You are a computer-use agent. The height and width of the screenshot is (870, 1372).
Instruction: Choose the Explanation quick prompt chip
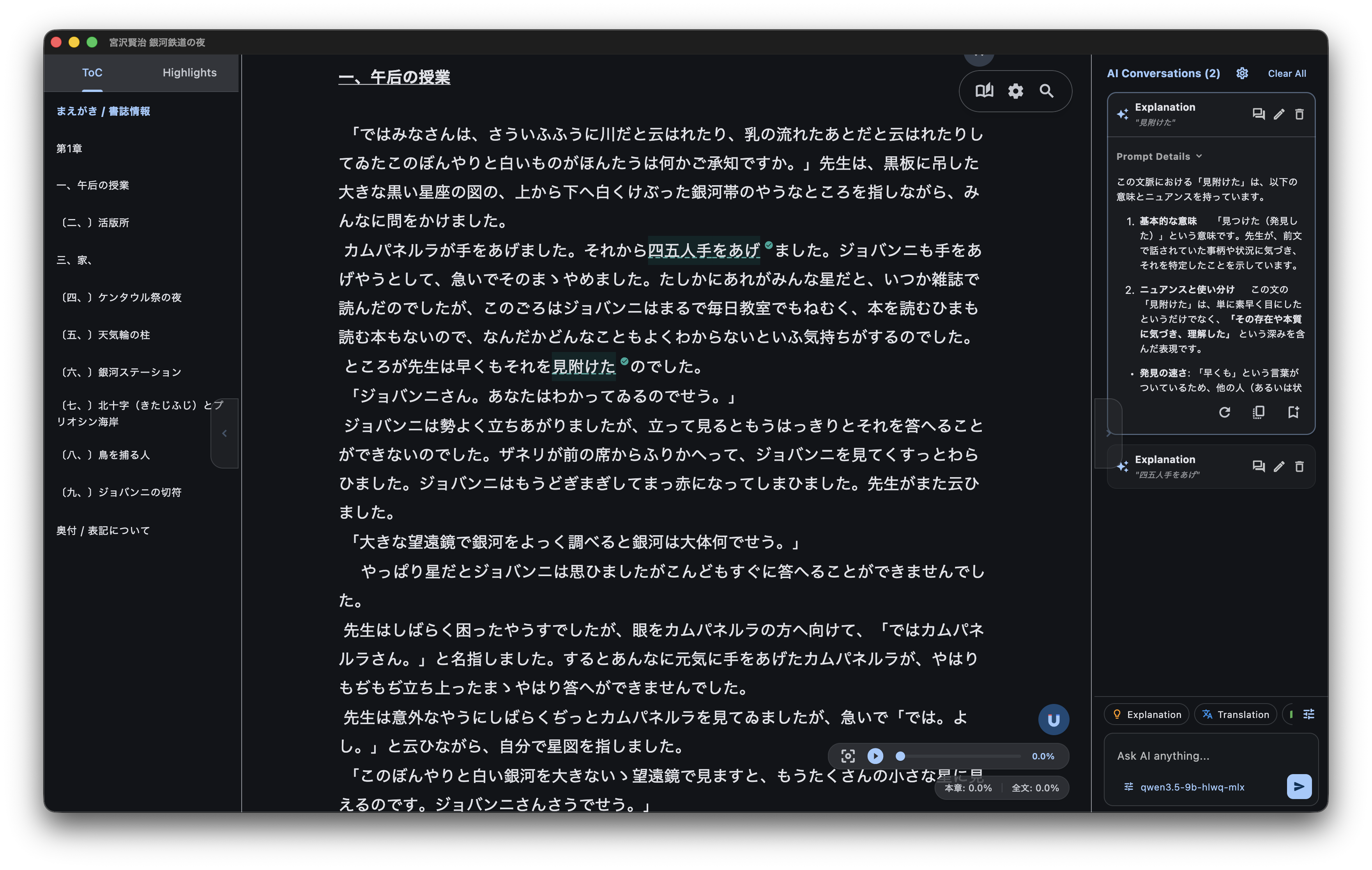(1146, 714)
